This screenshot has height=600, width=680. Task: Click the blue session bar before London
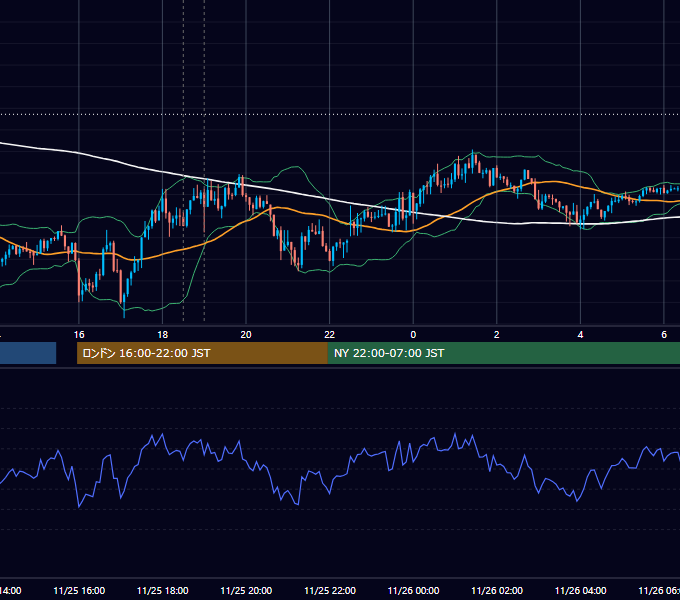(x=28, y=353)
